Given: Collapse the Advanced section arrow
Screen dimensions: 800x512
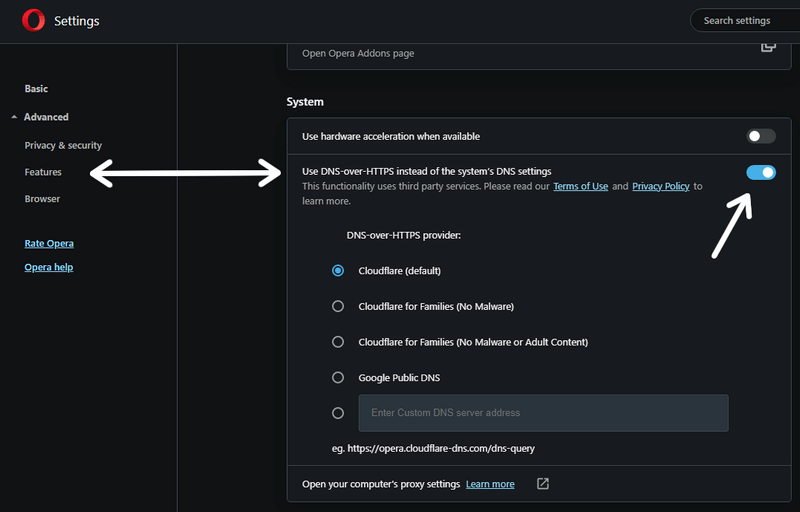Looking at the screenshot, I should [x=14, y=117].
